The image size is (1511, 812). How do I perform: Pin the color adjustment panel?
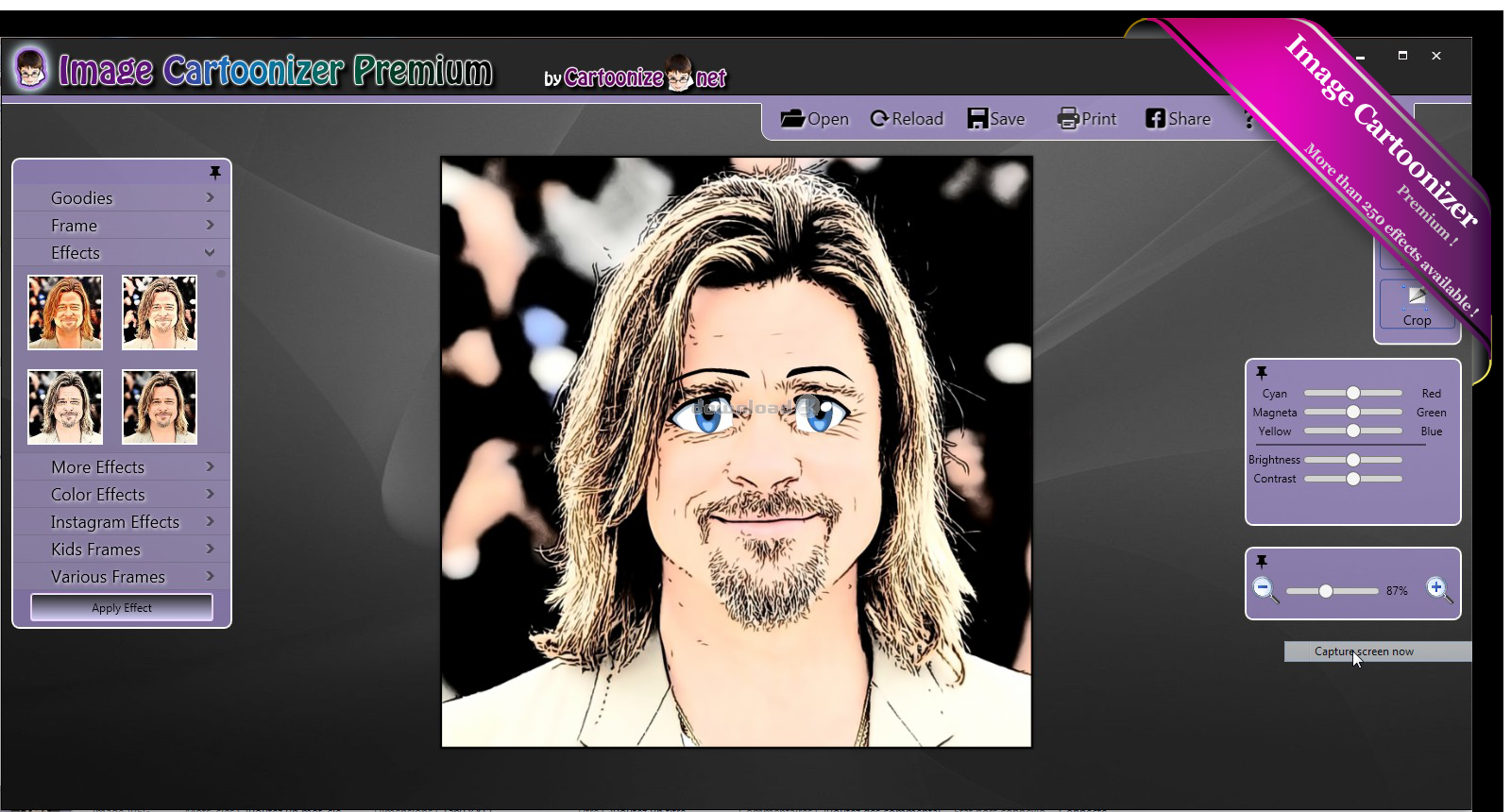(1262, 373)
